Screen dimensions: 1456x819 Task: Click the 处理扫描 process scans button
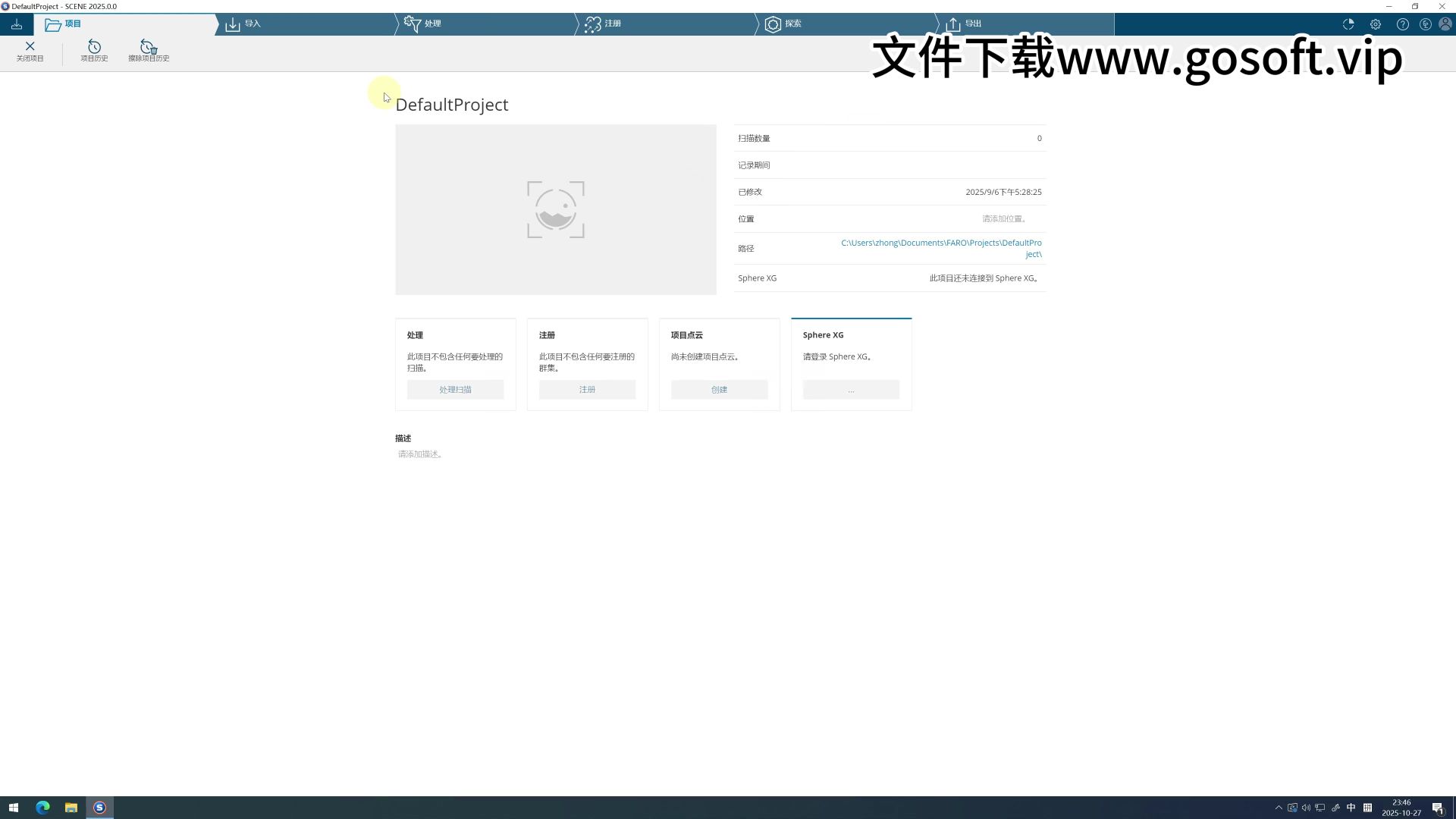point(455,389)
